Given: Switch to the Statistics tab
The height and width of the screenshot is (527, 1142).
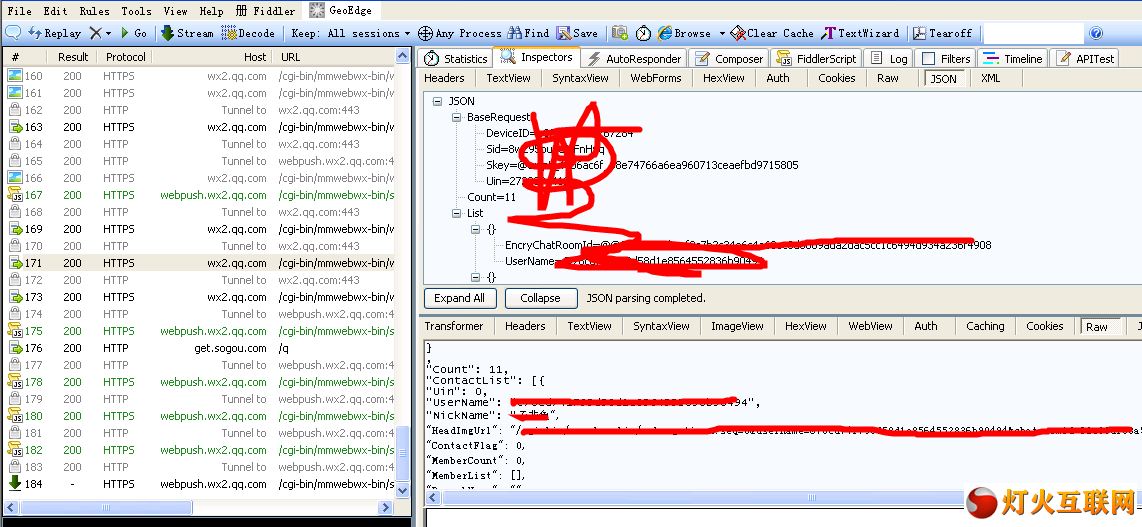Looking at the screenshot, I should tap(456, 58).
